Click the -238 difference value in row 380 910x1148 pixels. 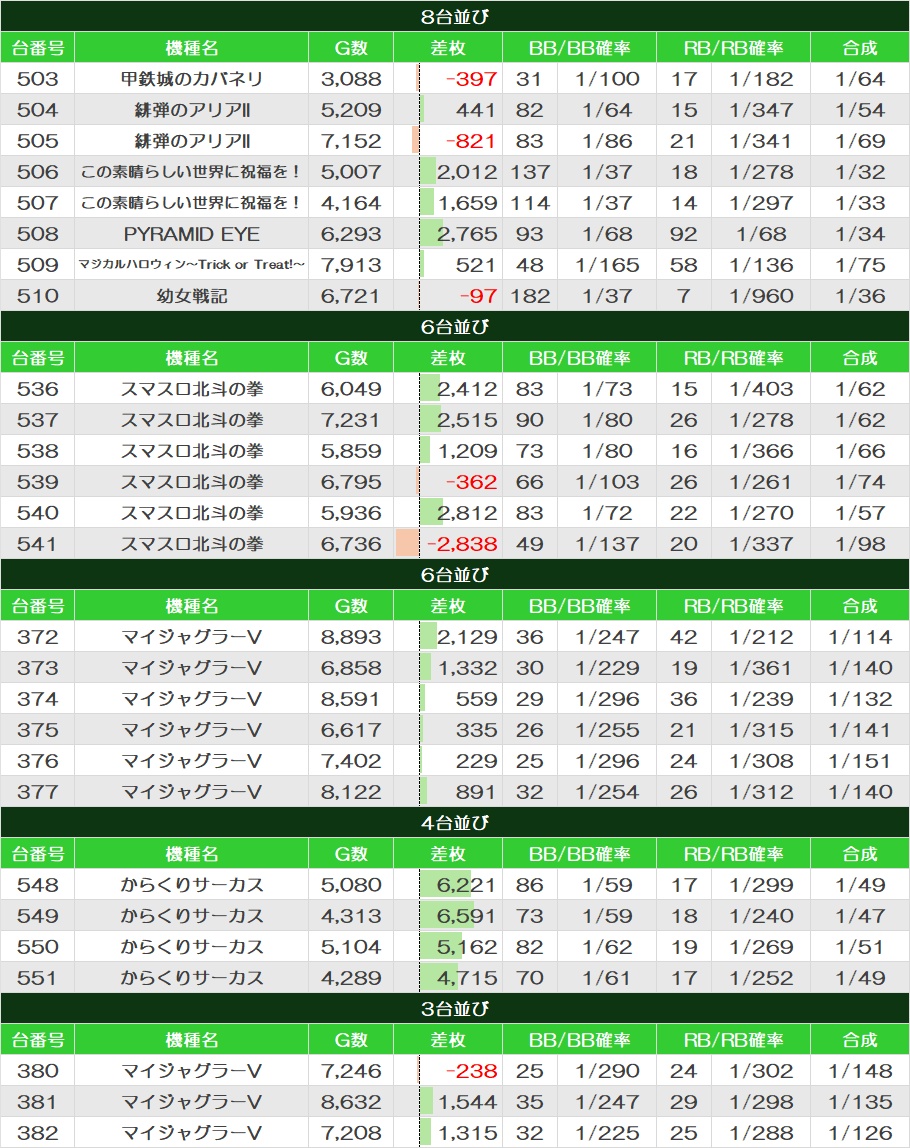[x=471, y=1071]
